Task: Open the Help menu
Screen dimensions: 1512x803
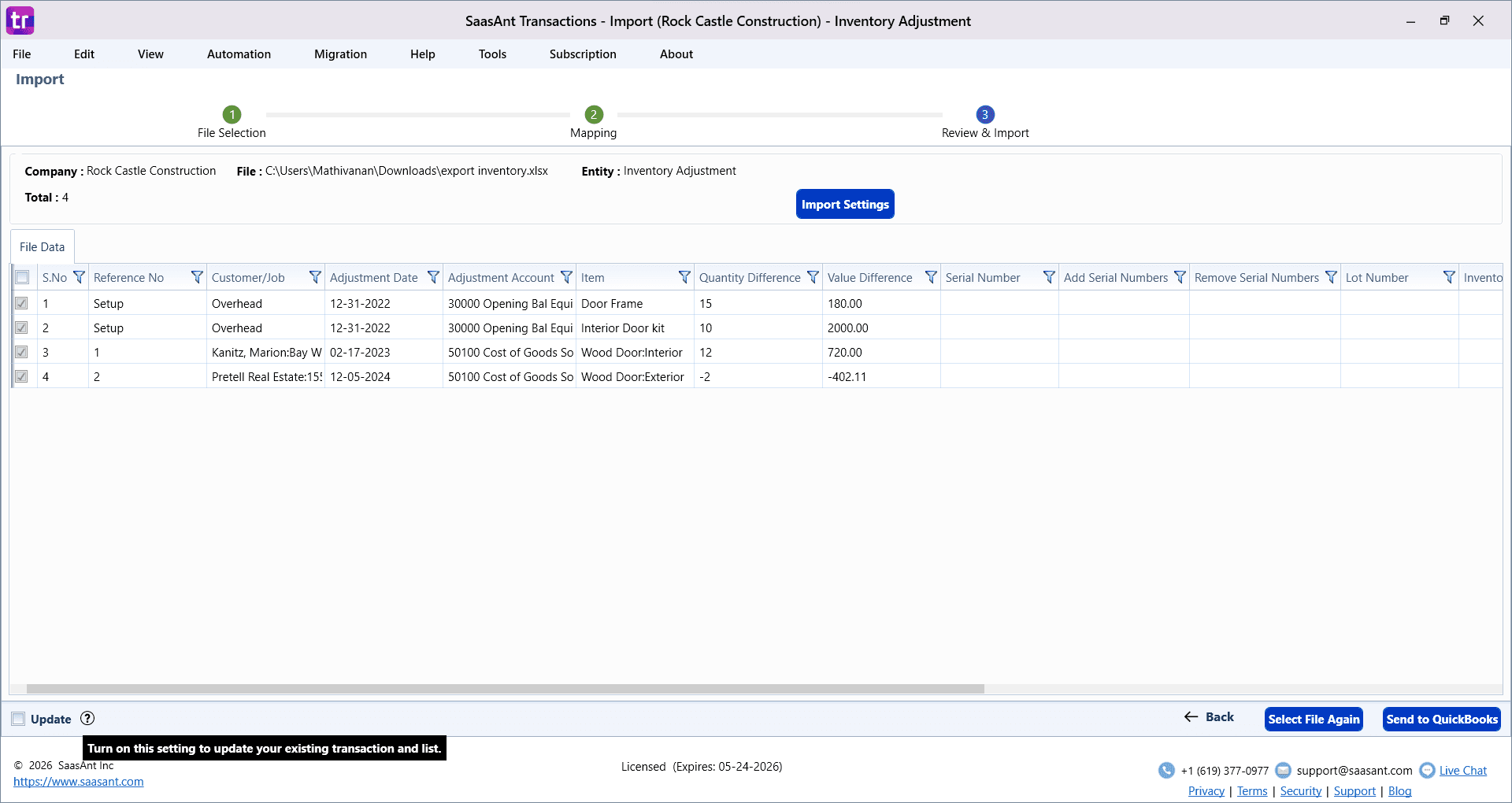Action: pos(423,54)
